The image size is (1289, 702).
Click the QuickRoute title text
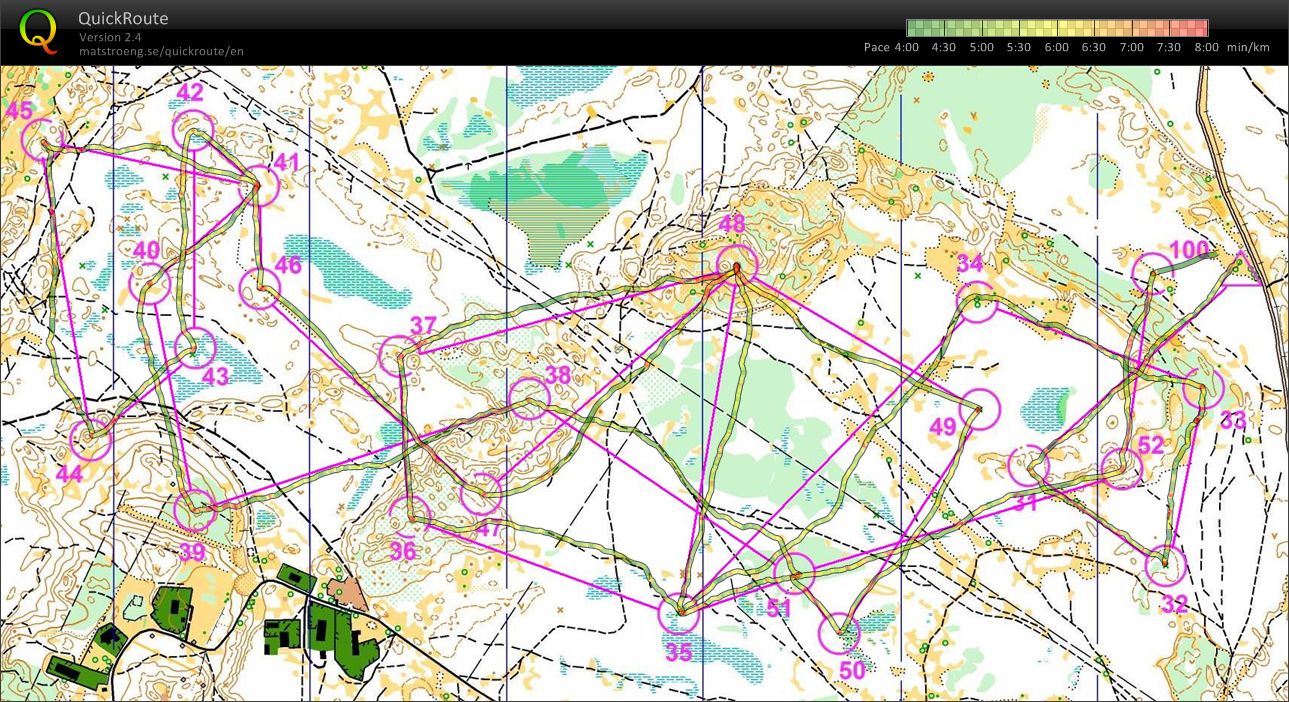[123, 19]
